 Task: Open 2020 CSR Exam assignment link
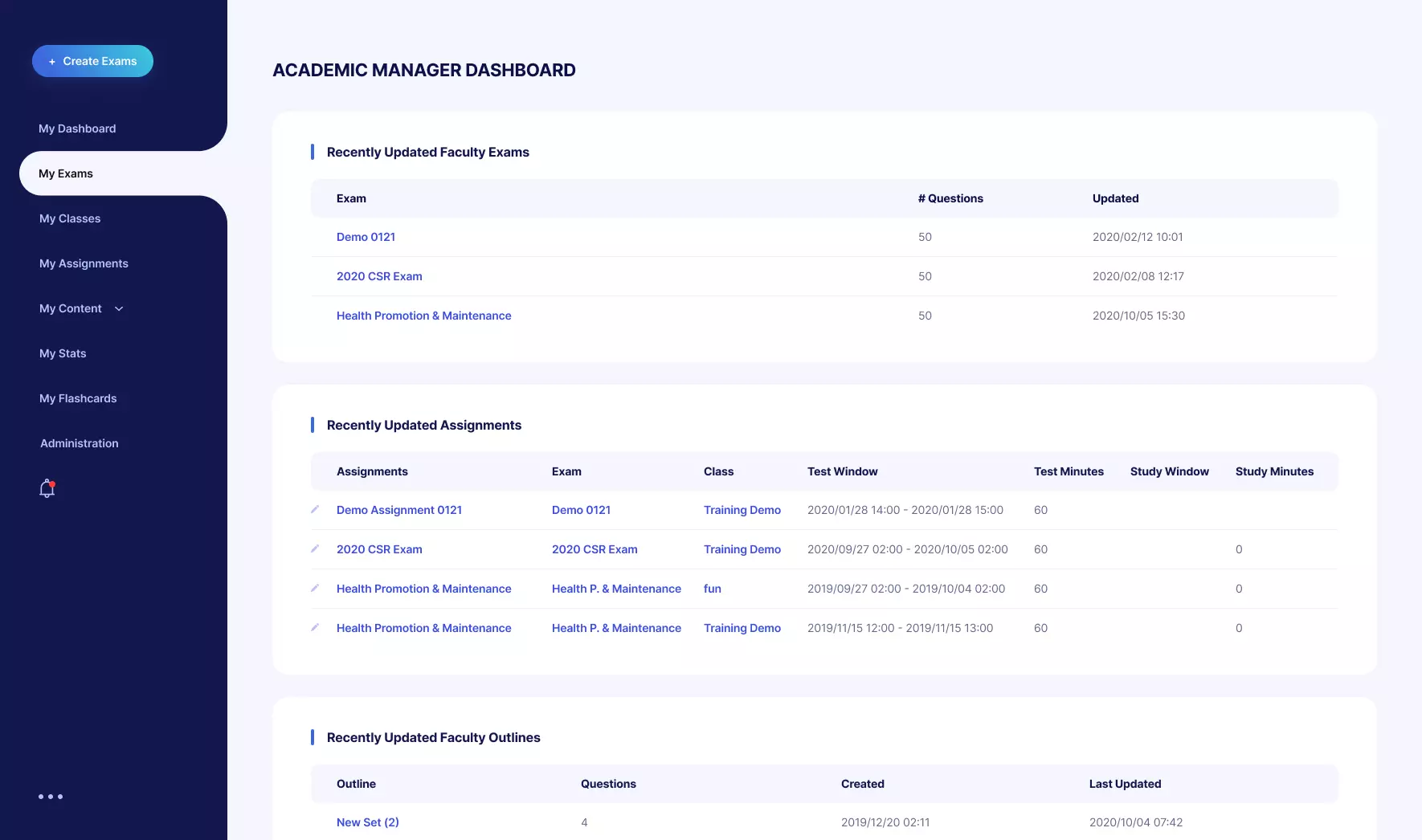379,549
